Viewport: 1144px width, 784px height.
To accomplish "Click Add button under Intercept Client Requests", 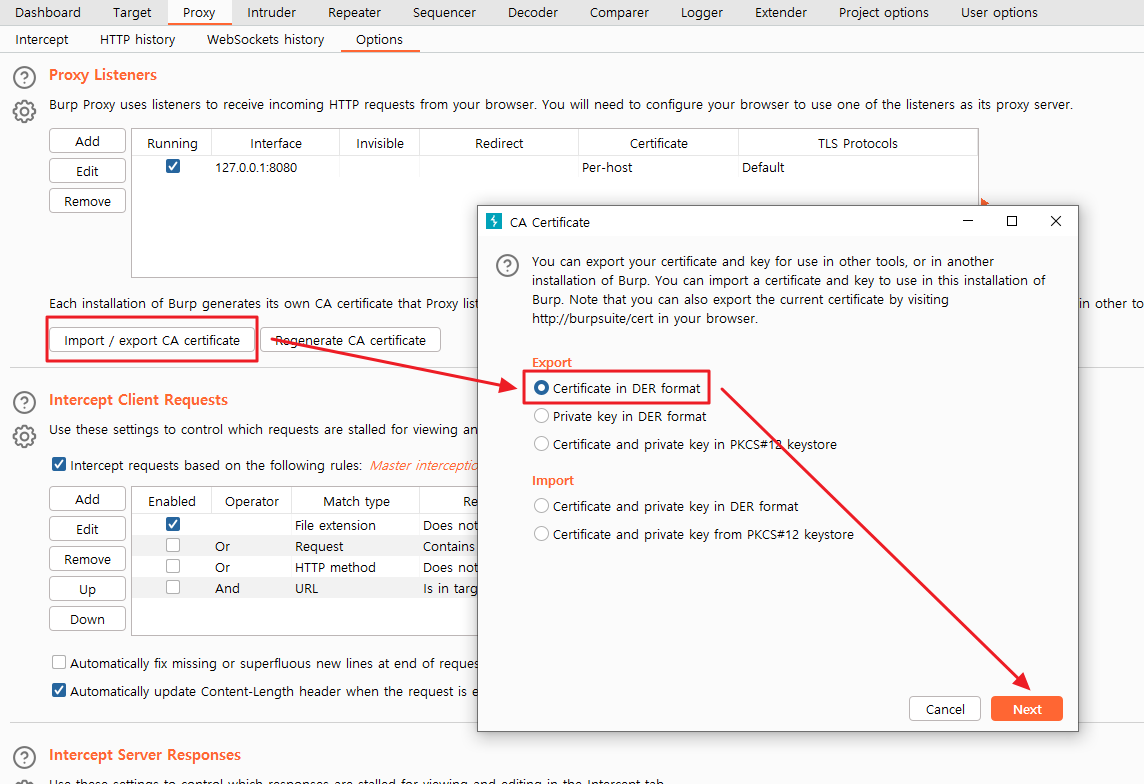I will click(88, 499).
